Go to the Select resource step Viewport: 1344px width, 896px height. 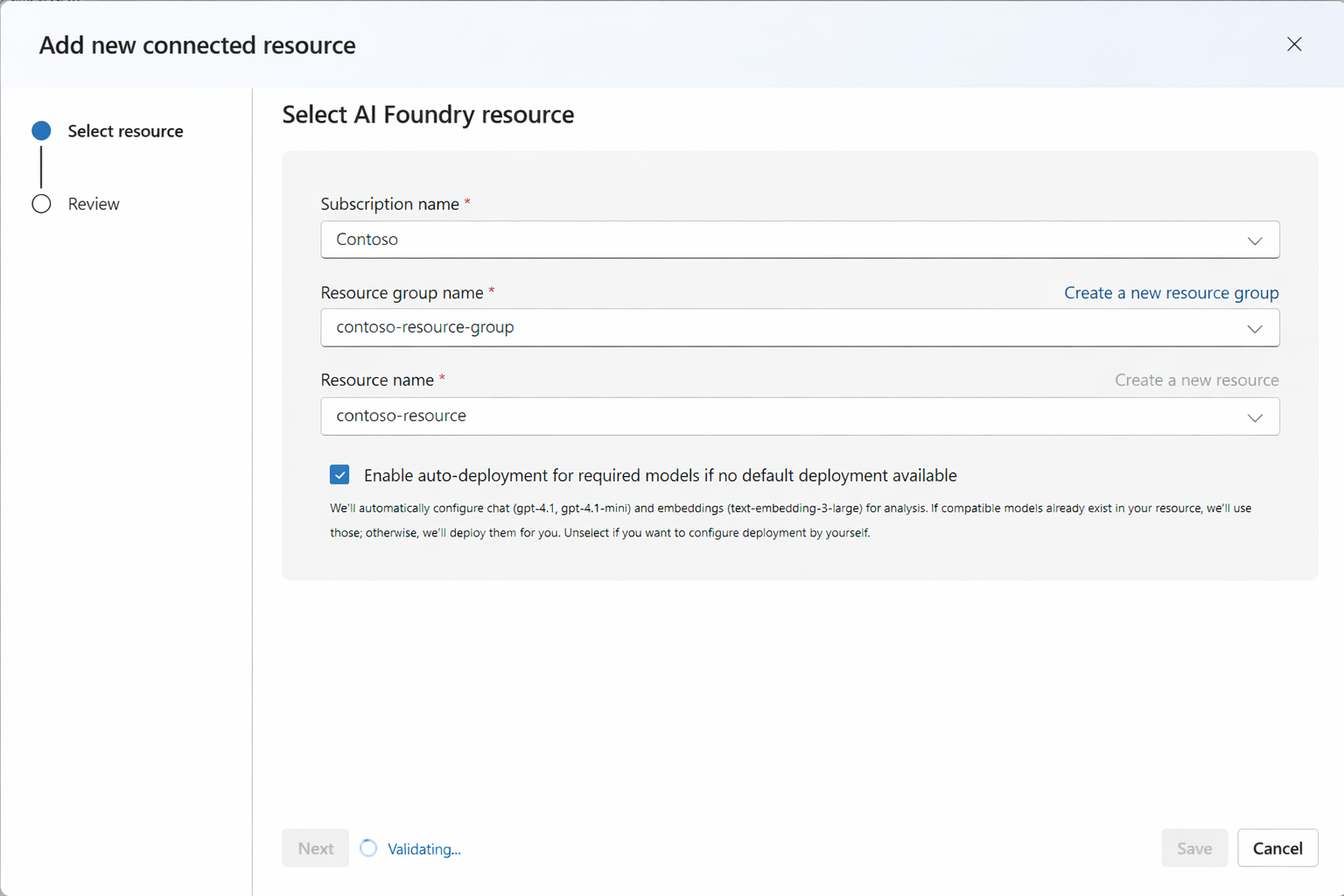click(x=125, y=131)
